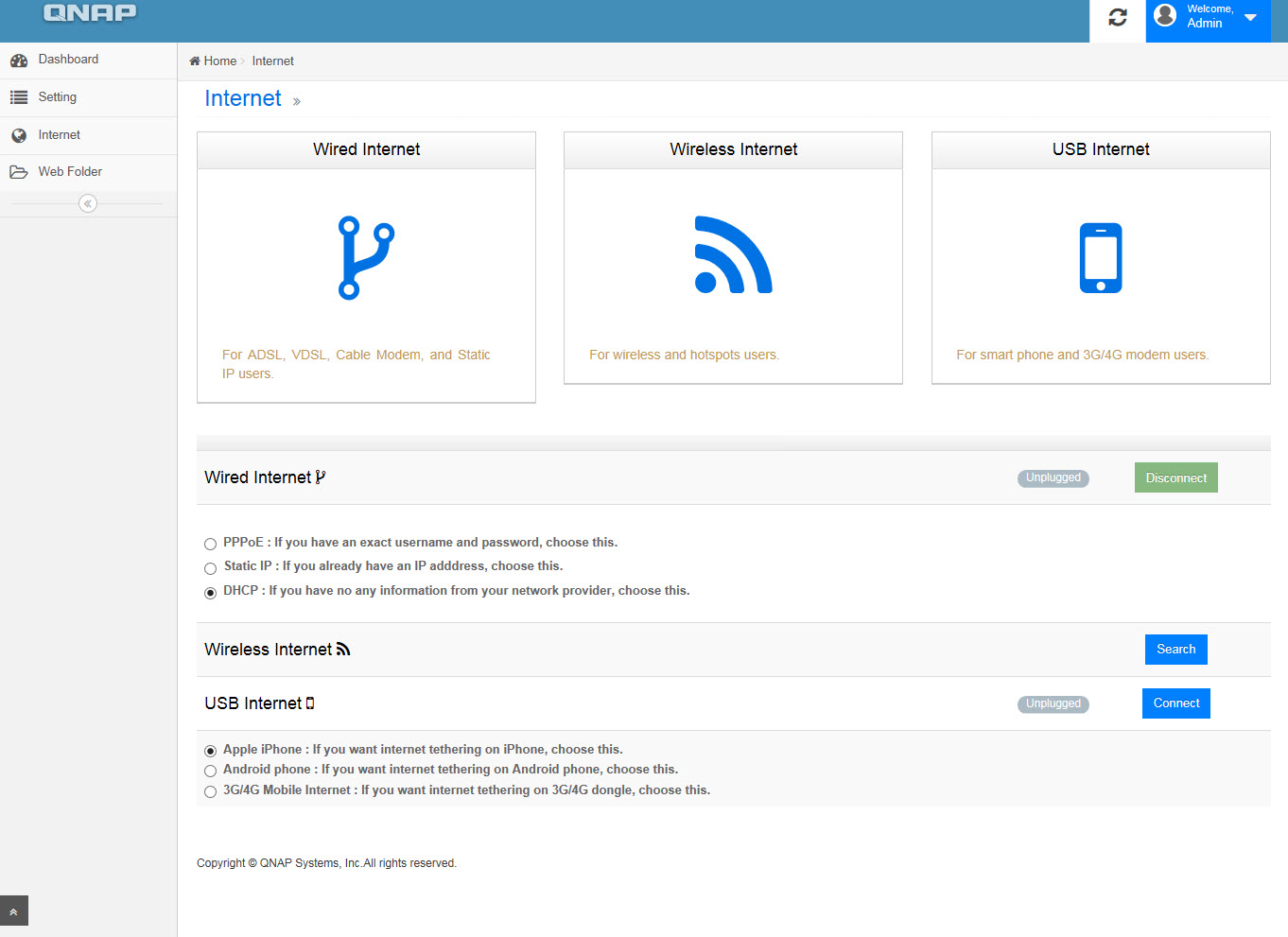The image size is (1288, 937).
Task: Click the USB Internet section title
Action: pyautogui.click(x=252, y=703)
